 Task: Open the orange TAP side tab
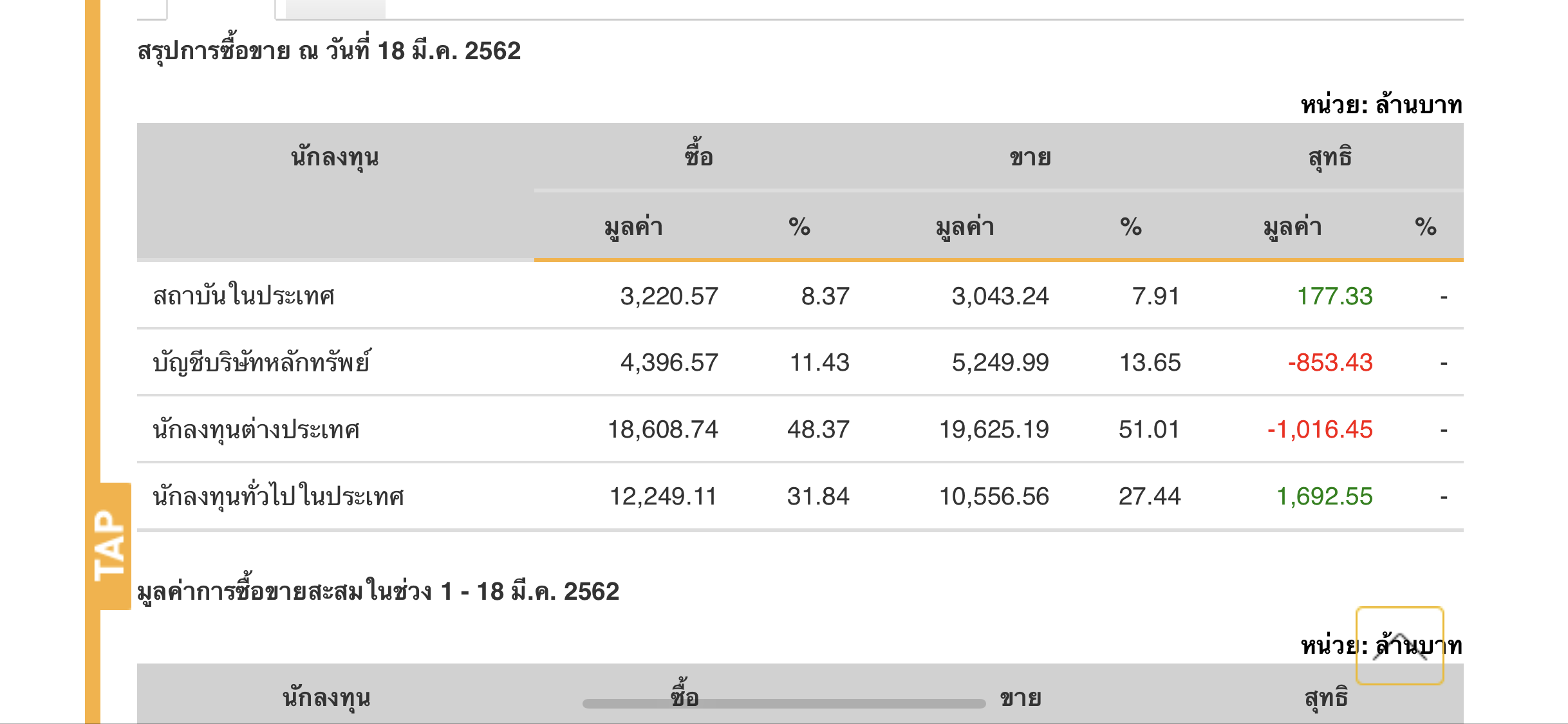[110, 546]
